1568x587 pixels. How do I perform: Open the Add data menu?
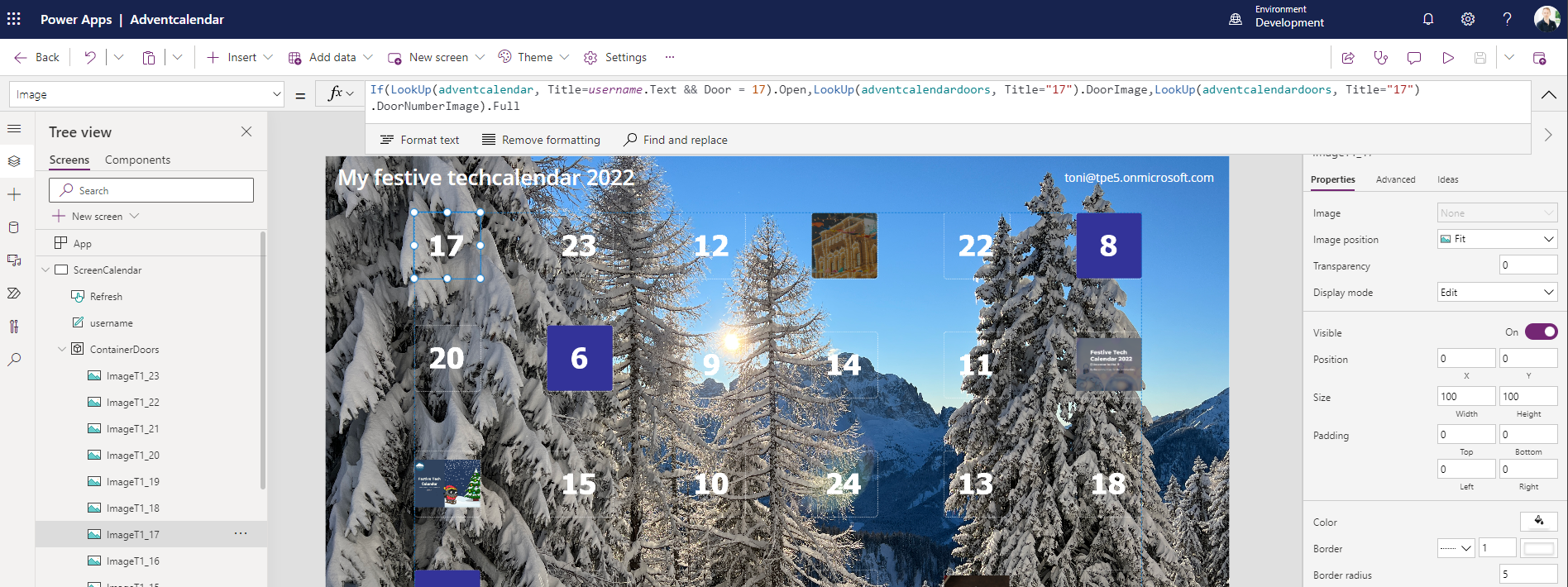(331, 57)
